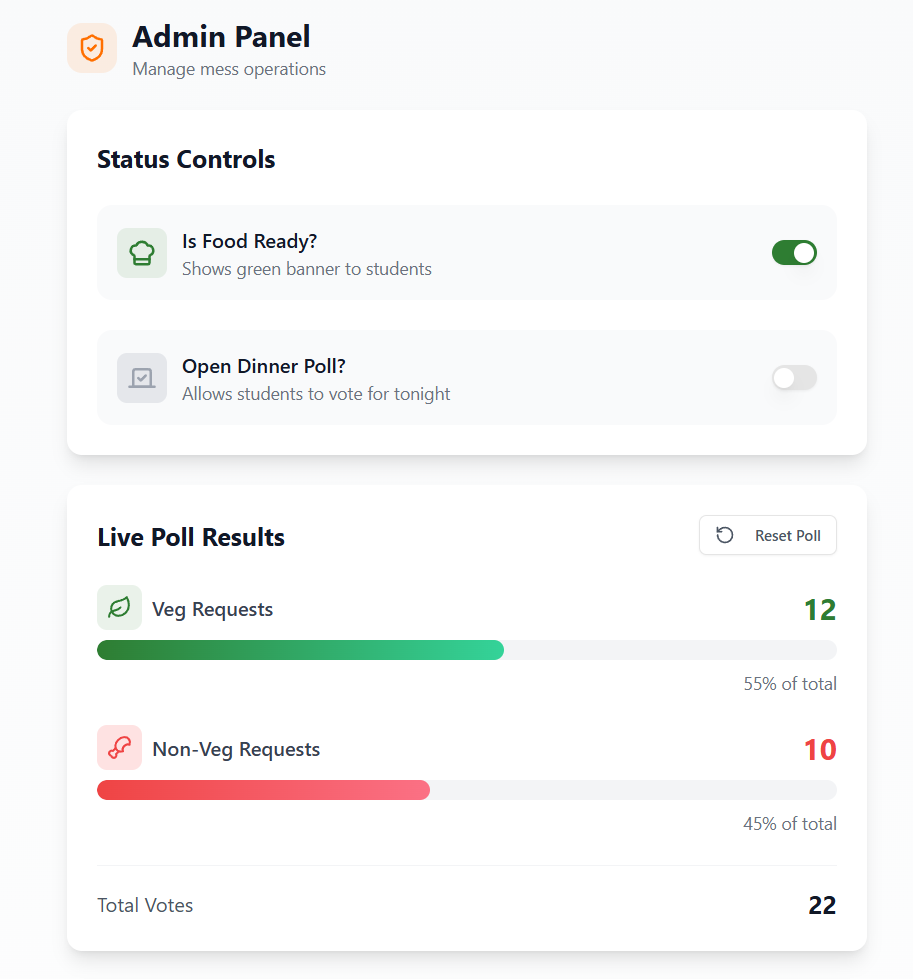The width and height of the screenshot is (913, 979).
Task: Click the gray ballot box poll icon
Action: coord(142,378)
